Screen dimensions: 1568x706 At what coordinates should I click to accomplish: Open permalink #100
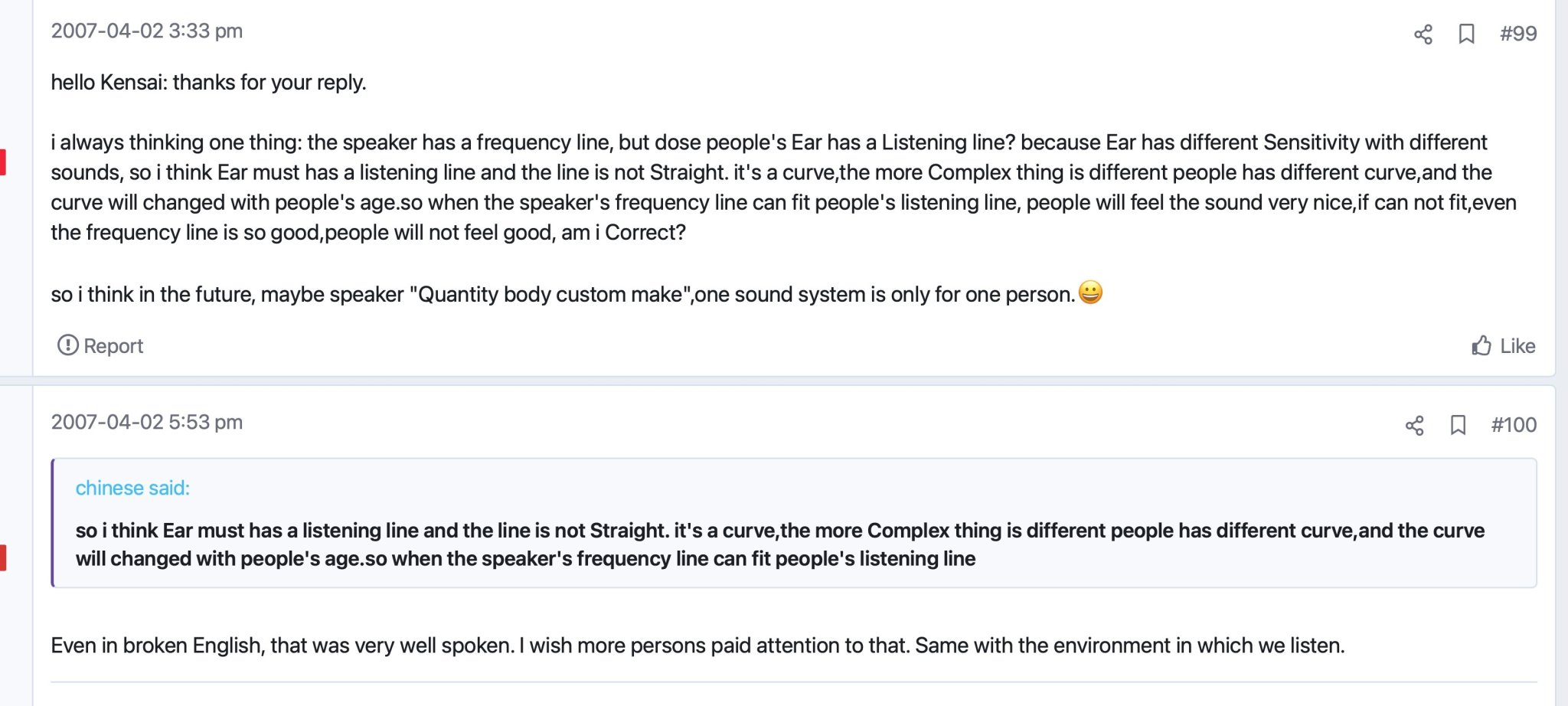[1514, 425]
